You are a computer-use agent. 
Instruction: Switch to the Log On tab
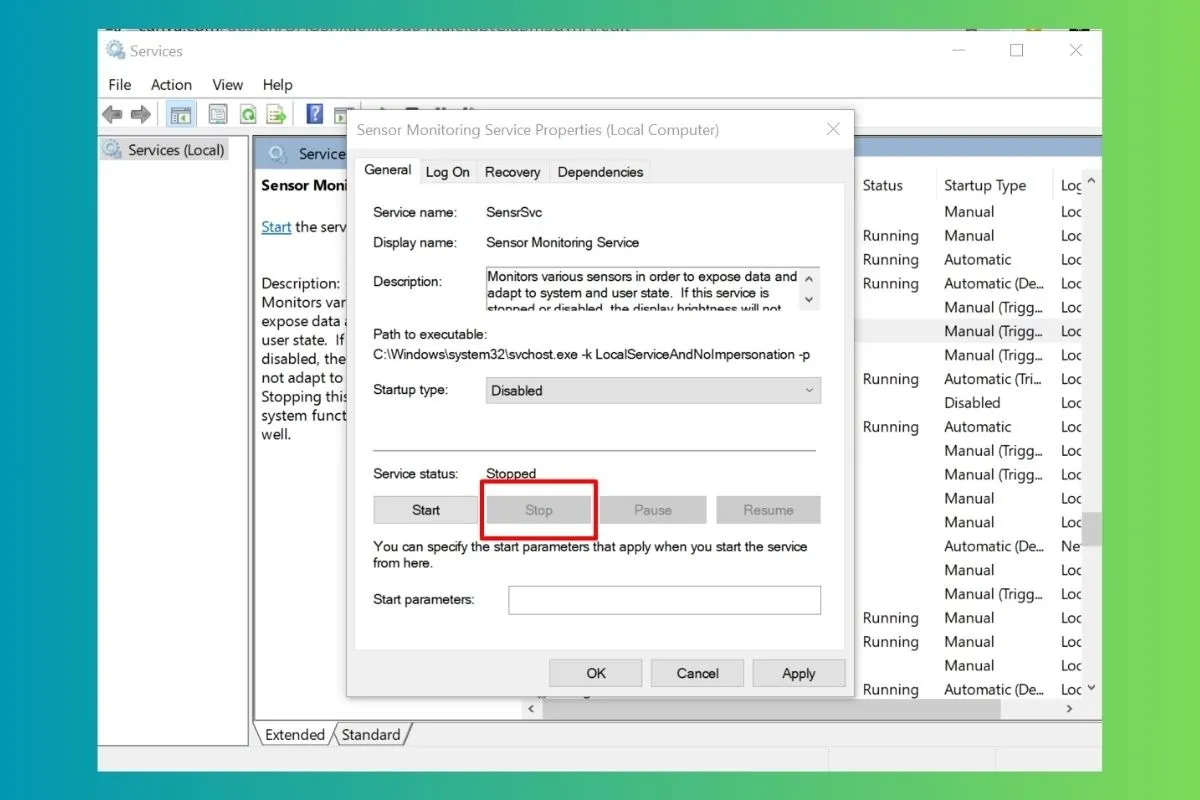447,172
